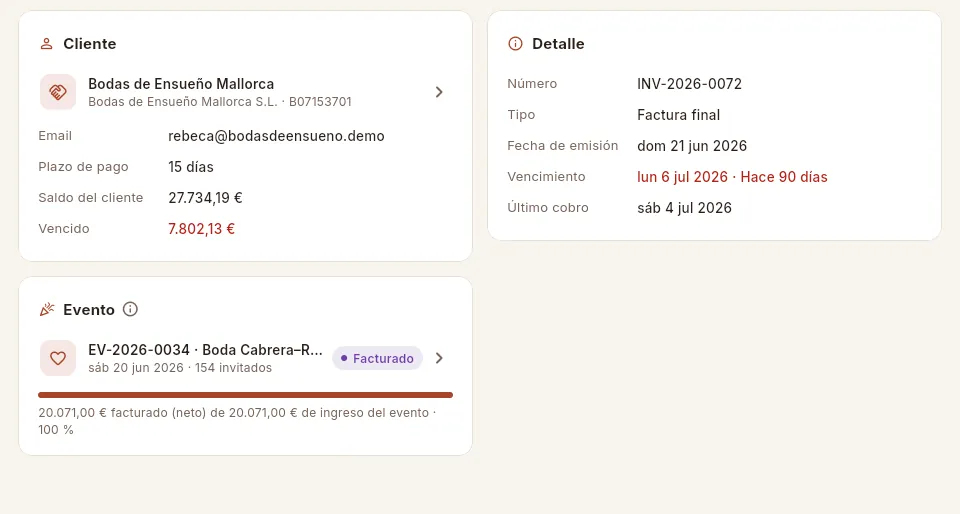960x514 pixels.
Task: Click the Vencimiento field label
Action: pyautogui.click(x=546, y=177)
